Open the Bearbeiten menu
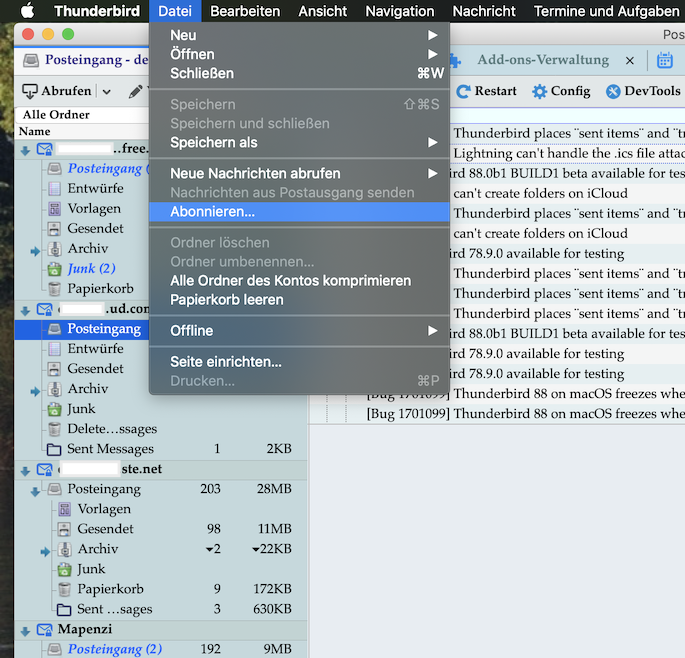The height and width of the screenshot is (658, 685). tap(245, 11)
